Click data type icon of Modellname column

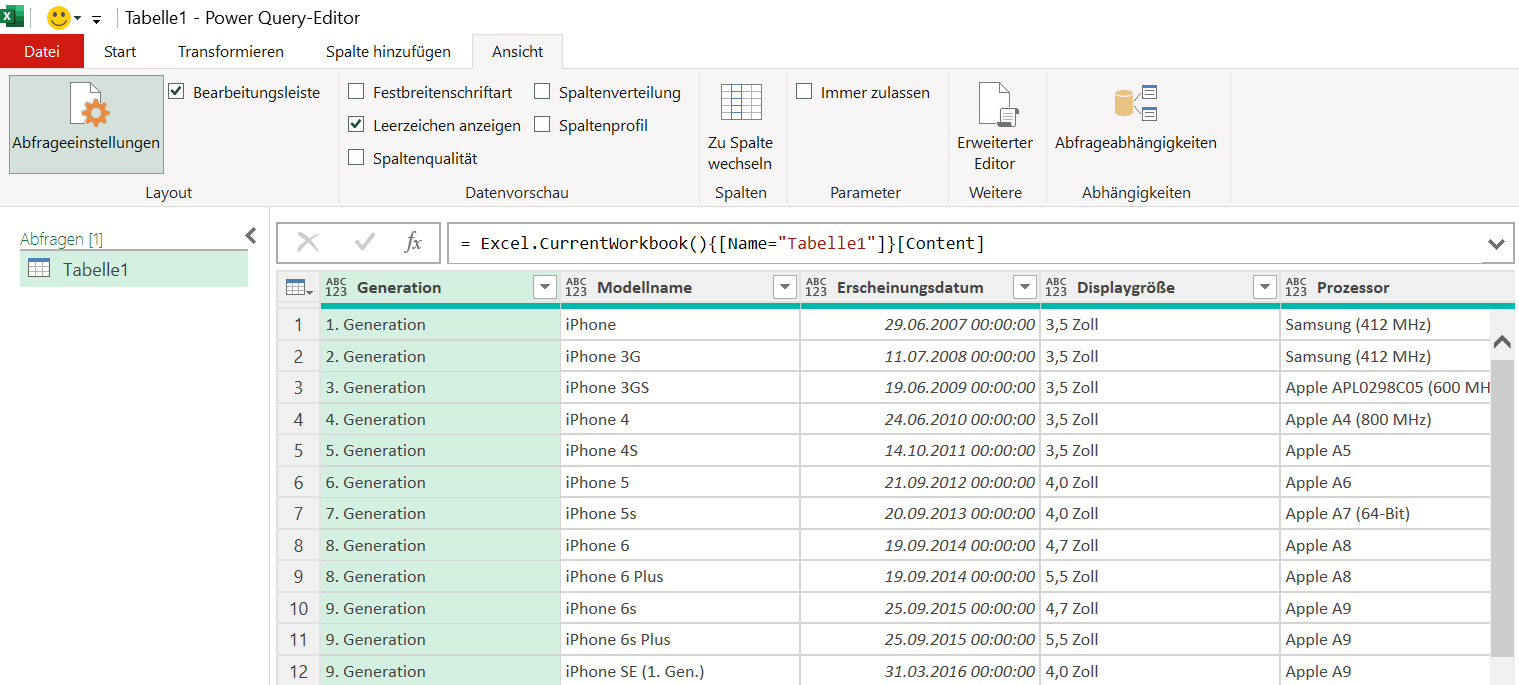click(577, 288)
